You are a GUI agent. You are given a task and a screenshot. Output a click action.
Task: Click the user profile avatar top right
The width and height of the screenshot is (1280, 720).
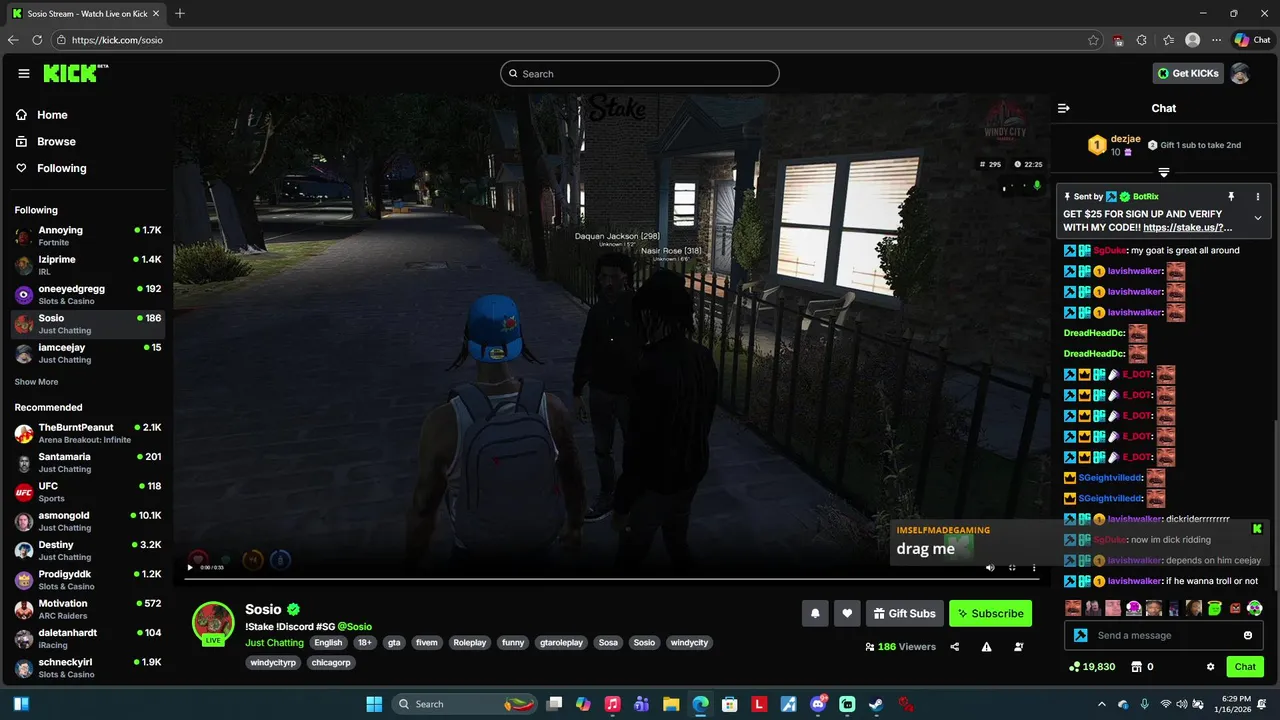pyautogui.click(x=1240, y=73)
